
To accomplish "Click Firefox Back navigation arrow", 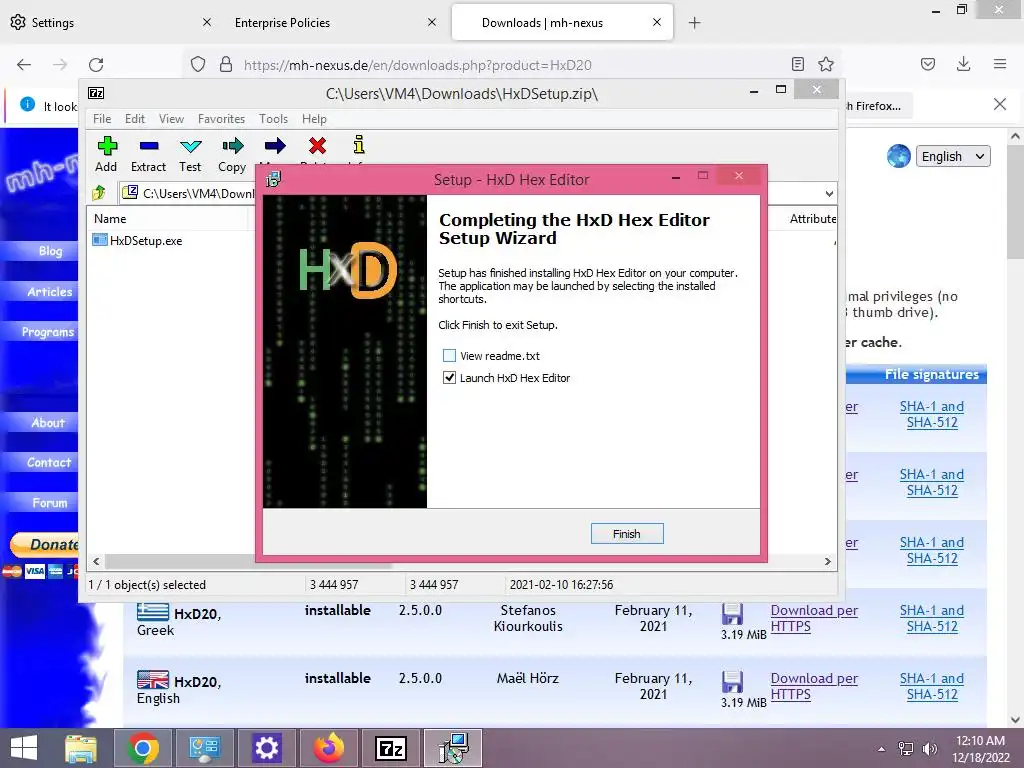I will click(x=24, y=65).
